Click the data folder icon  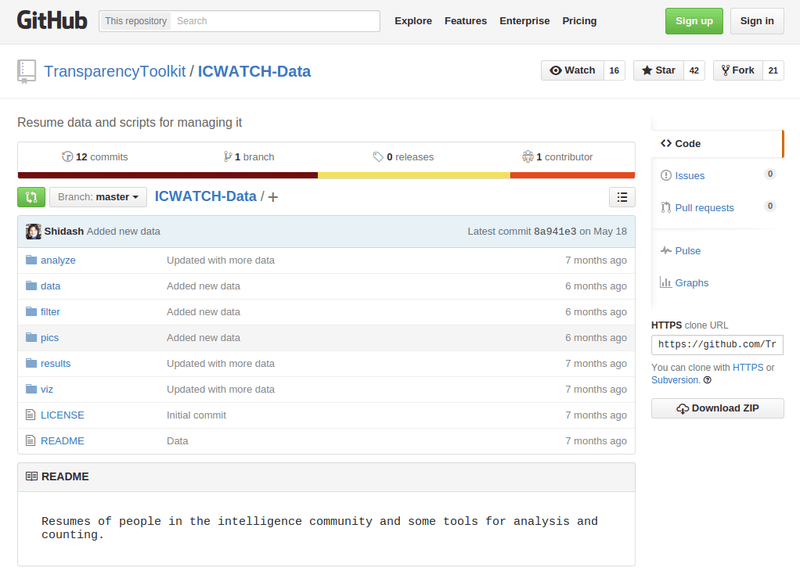click(x=31, y=286)
